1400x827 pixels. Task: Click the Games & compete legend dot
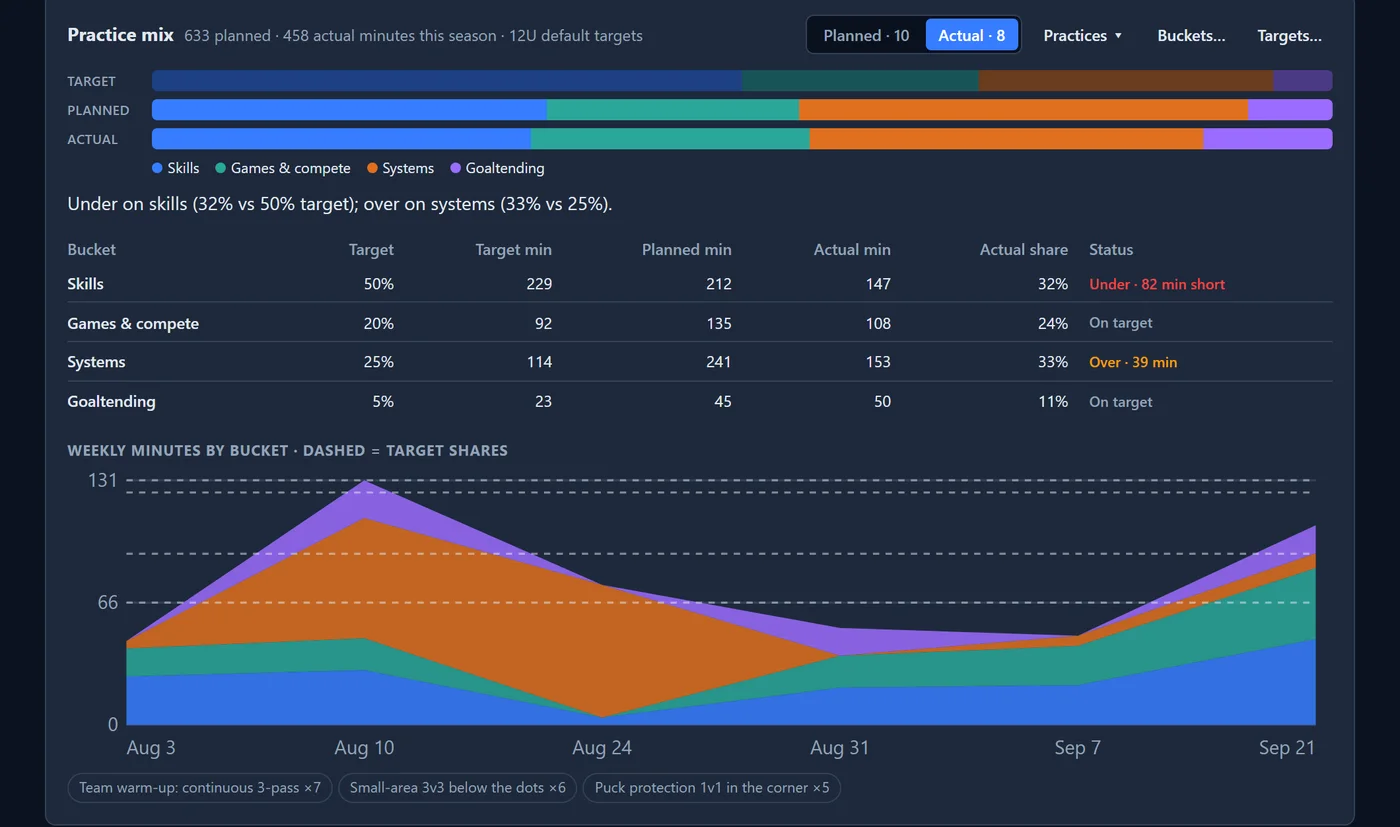[220, 168]
